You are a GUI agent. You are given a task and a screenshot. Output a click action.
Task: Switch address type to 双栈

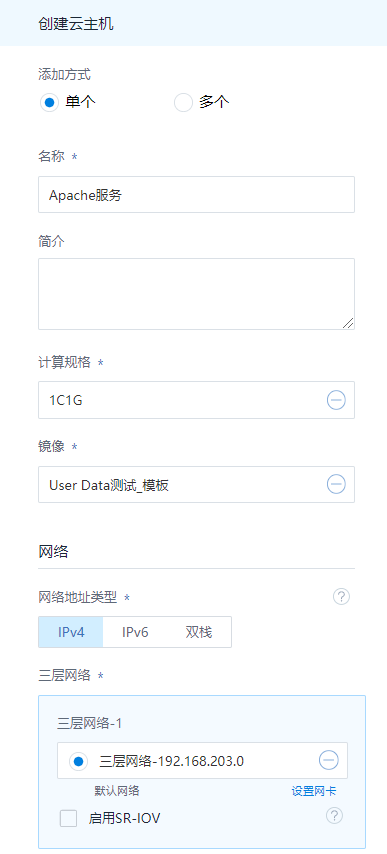click(199, 632)
